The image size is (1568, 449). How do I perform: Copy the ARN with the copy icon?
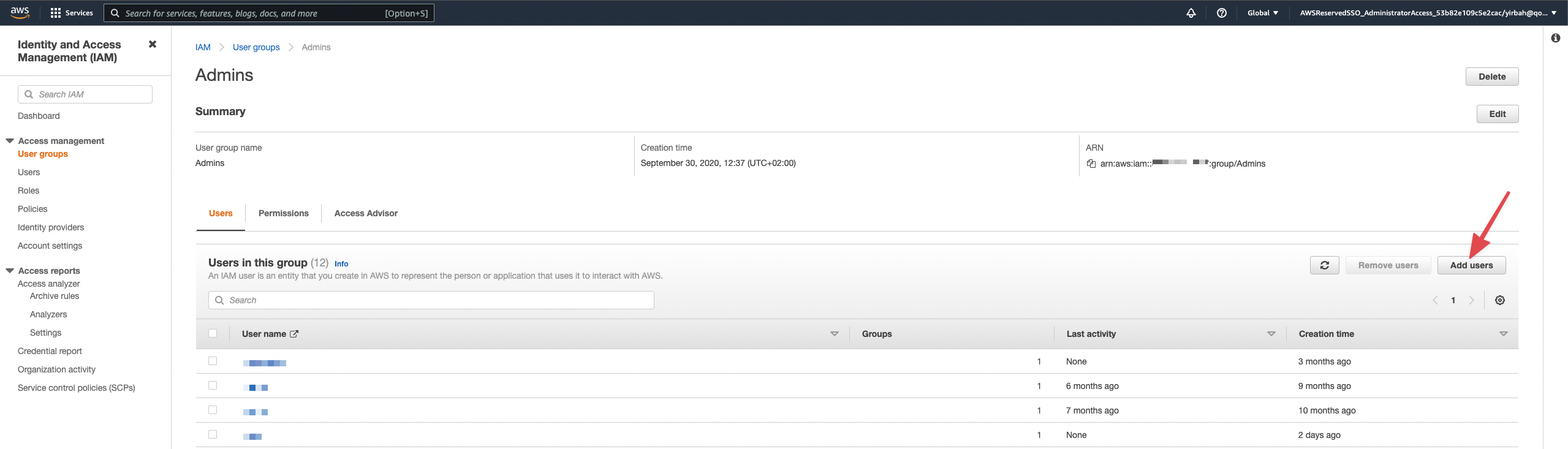point(1091,164)
